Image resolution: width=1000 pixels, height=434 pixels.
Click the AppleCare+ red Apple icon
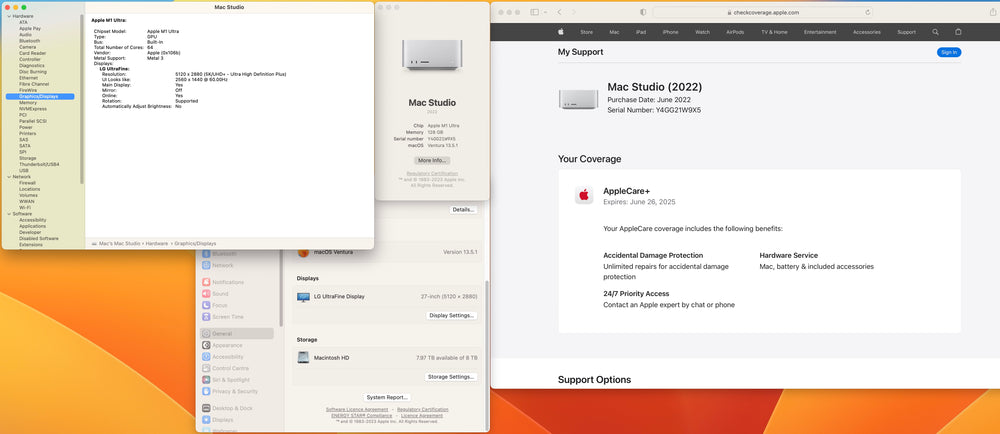click(584, 195)
